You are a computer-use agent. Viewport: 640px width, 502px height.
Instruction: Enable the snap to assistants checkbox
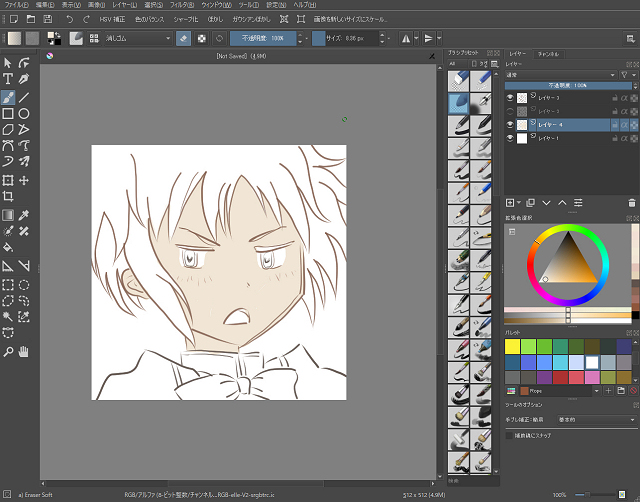(x=511, y=436)
